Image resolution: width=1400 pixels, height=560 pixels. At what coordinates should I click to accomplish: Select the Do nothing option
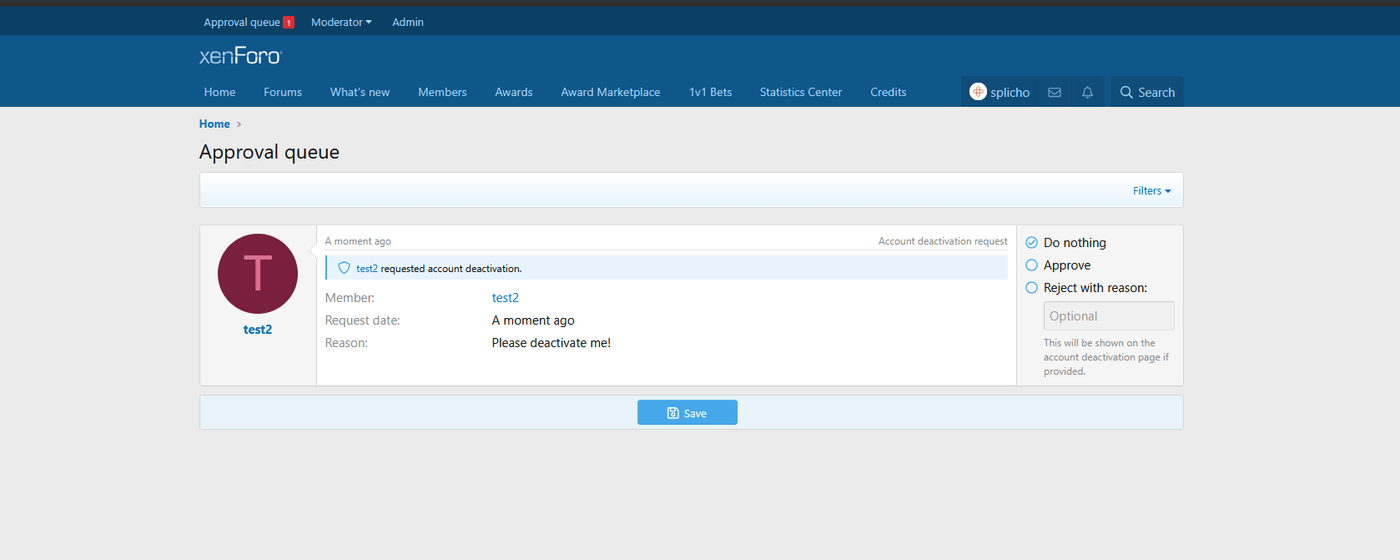tap(1032, 243)
